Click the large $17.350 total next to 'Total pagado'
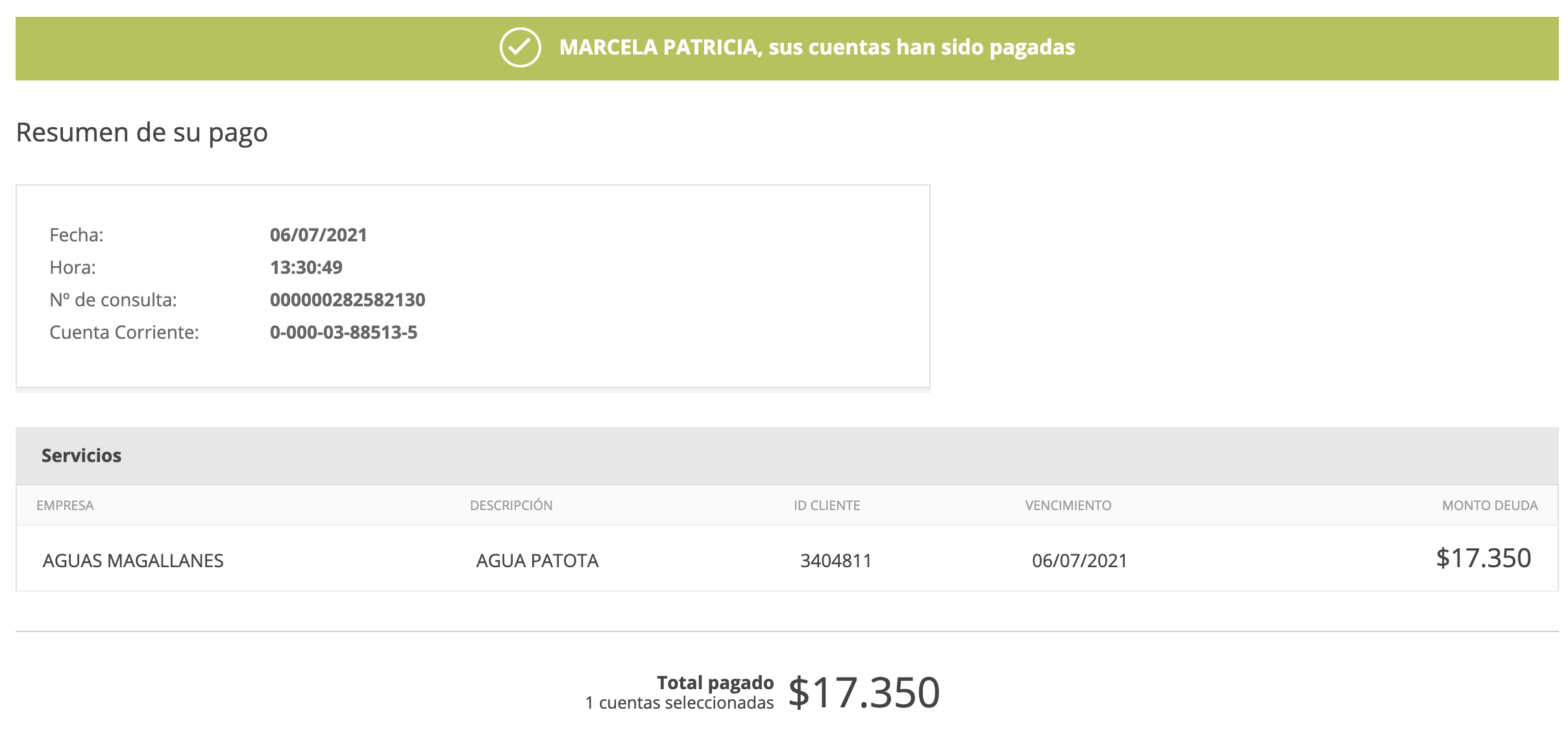The image size is (1568, 732). pos(864,692)
